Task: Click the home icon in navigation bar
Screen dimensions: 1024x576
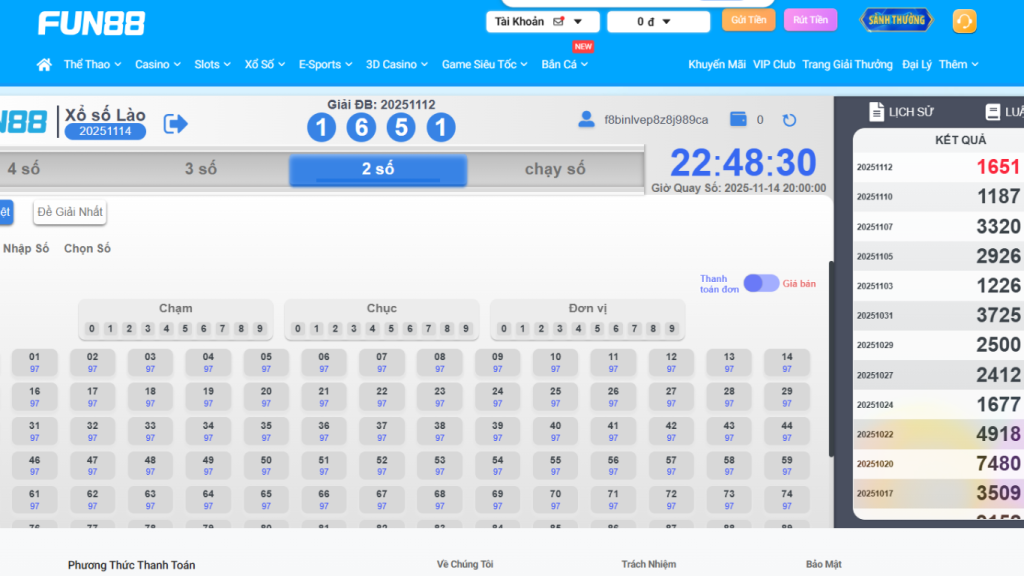Action: click(43, 65)
